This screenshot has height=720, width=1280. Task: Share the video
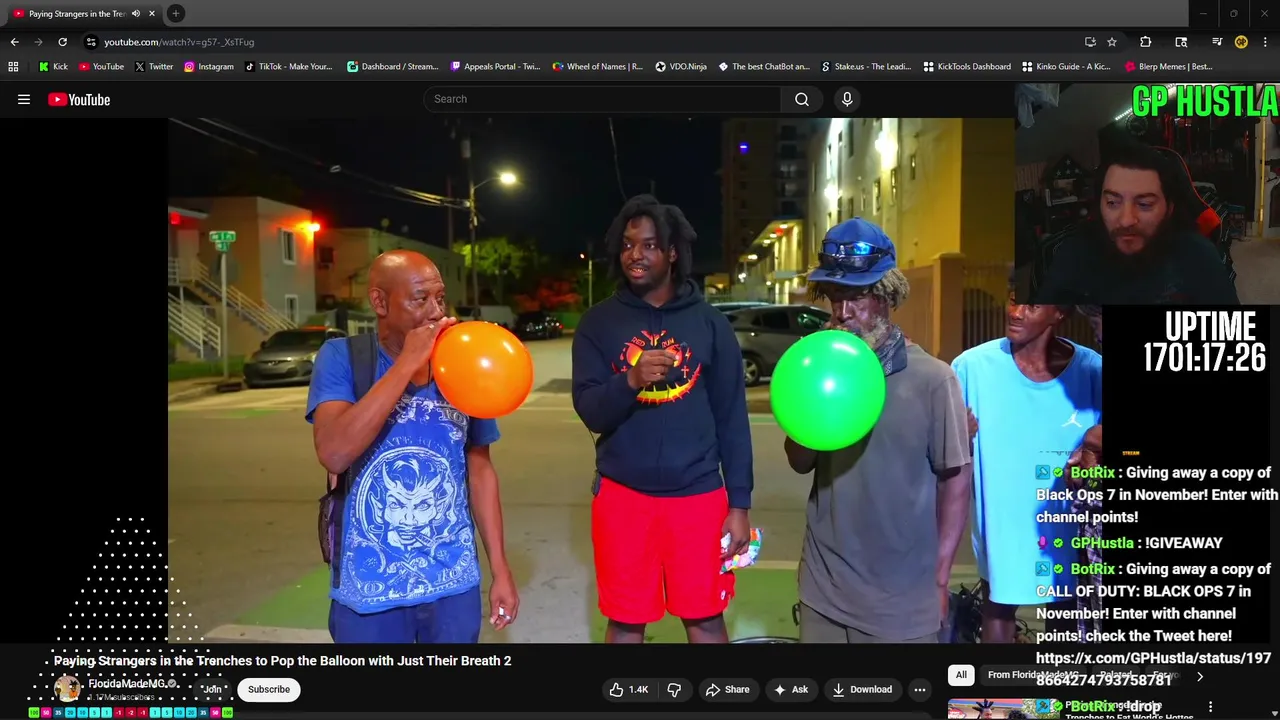tap(727, 689)
